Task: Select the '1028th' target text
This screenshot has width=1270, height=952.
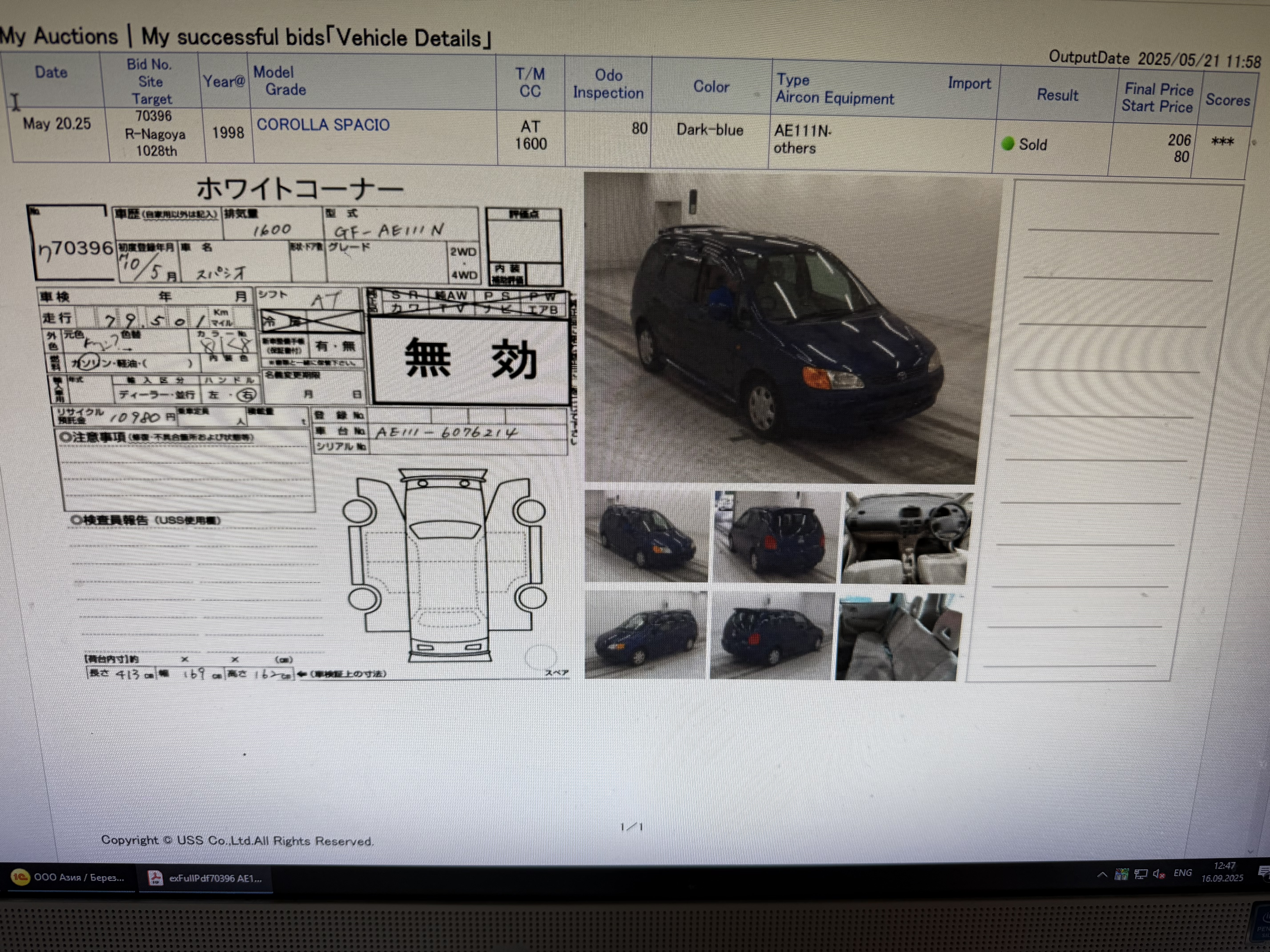Action: pyautogui.click(x=156, y=150)
